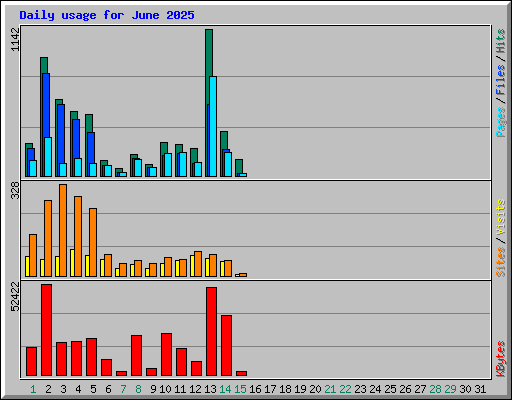Click day label 2 on the axis

coord(48,389)
